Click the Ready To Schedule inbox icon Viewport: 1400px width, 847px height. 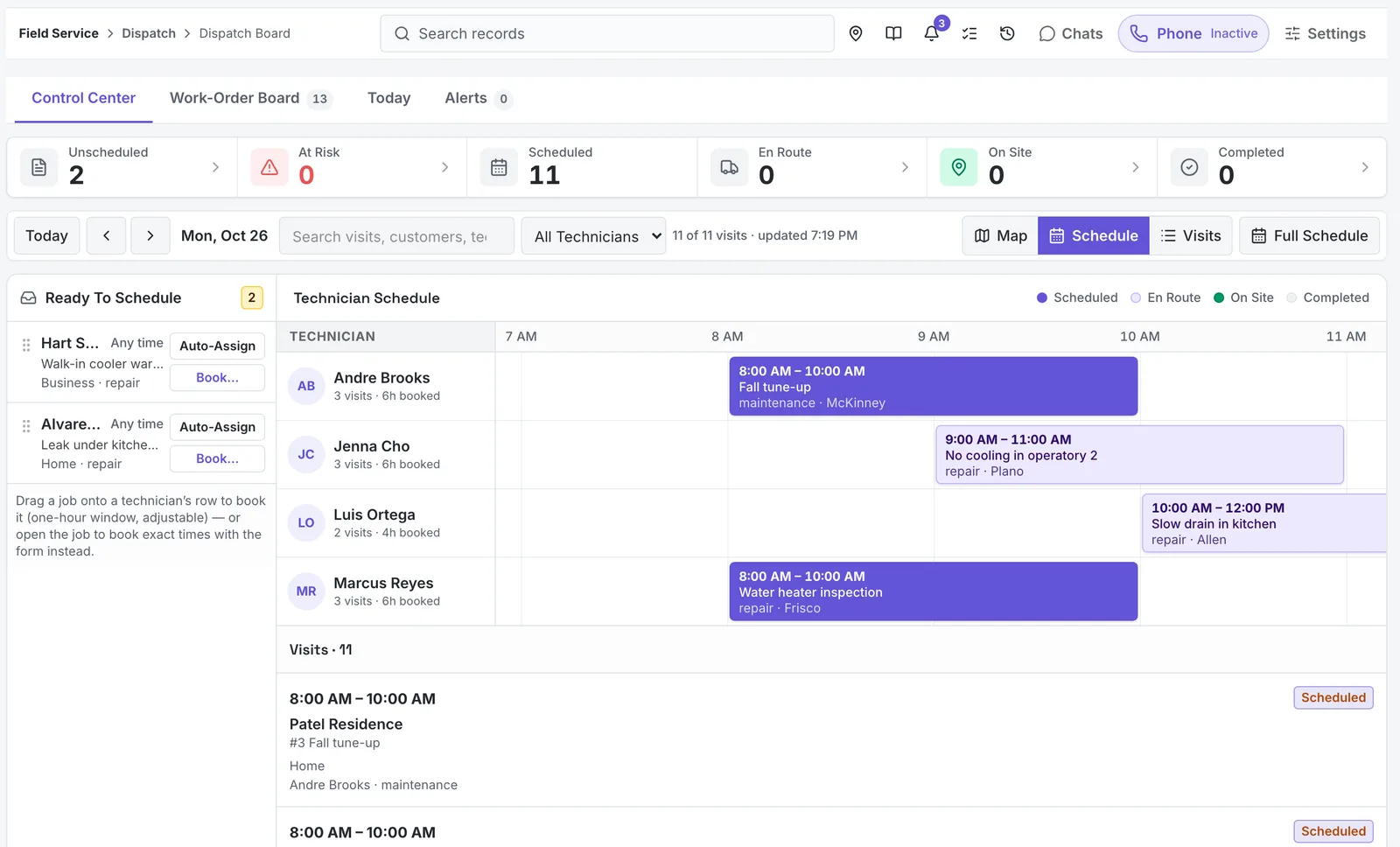(x=29, y=297)
